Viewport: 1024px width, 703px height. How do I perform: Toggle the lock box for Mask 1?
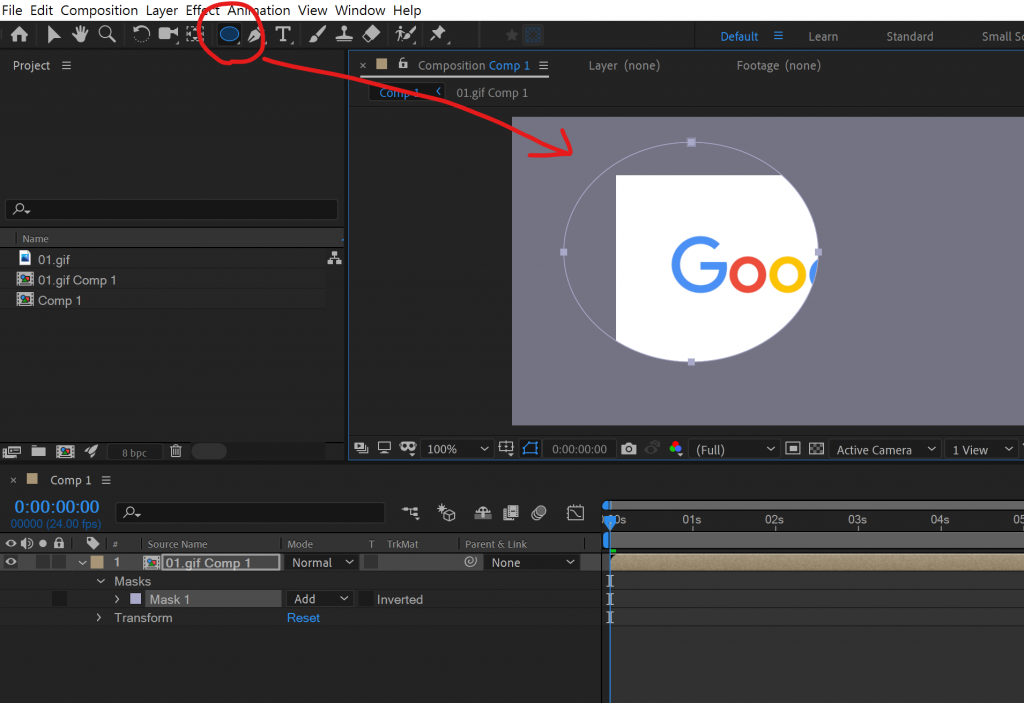point(59,598)
